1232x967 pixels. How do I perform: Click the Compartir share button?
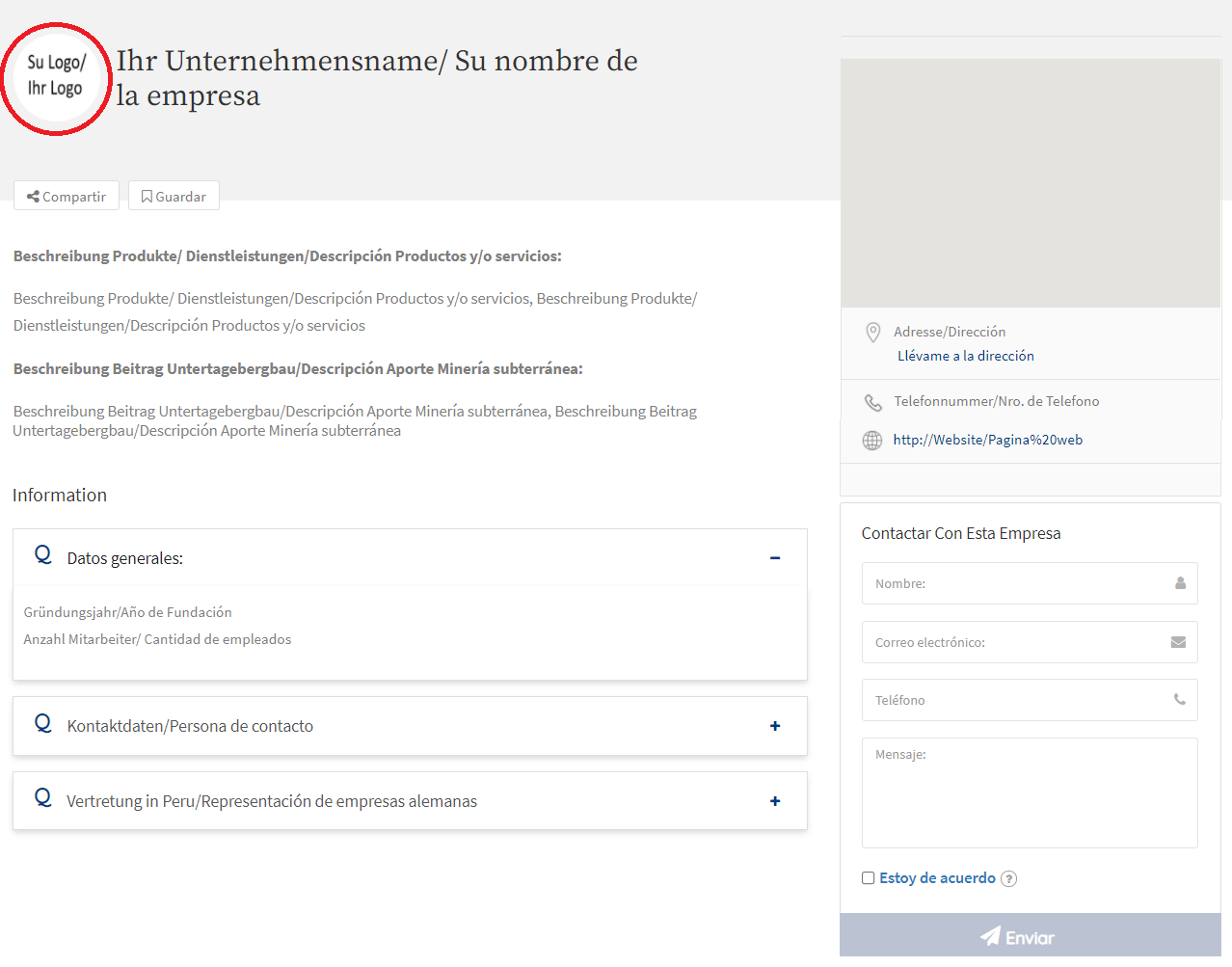[x=67, y=196]
